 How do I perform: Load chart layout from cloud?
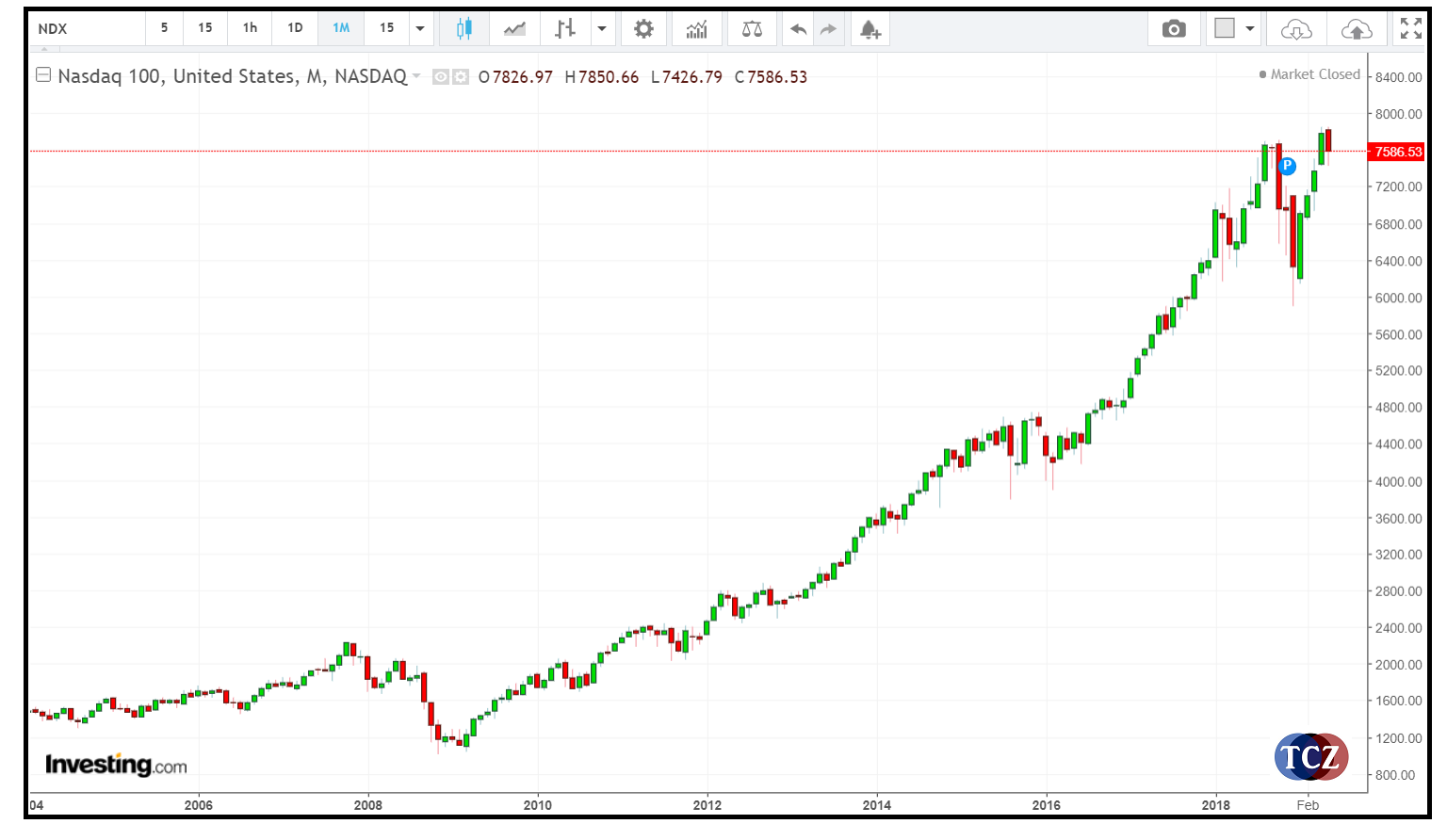point(1296,29)
